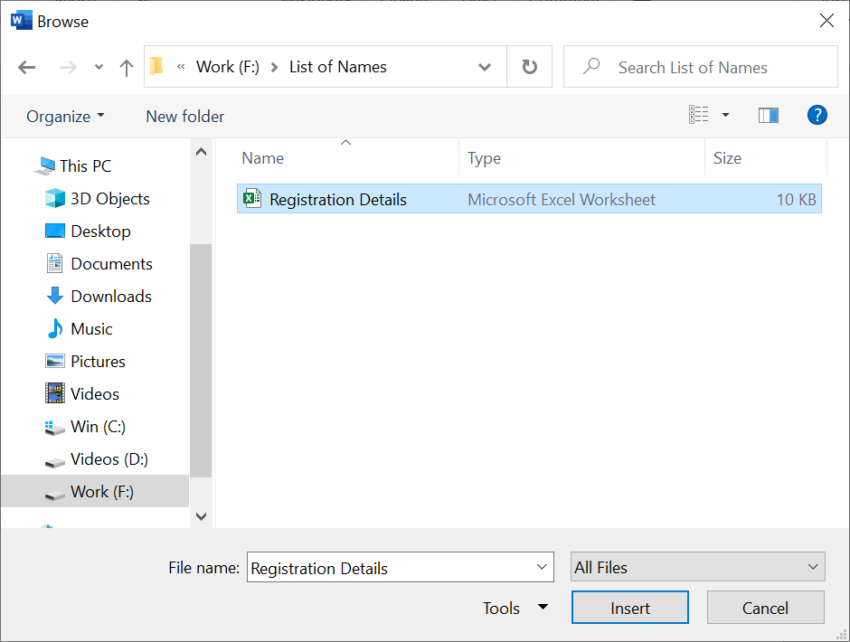Go to Downloads folder in sidebar
The image size is (850, 642).
click(x=110, y=296)
